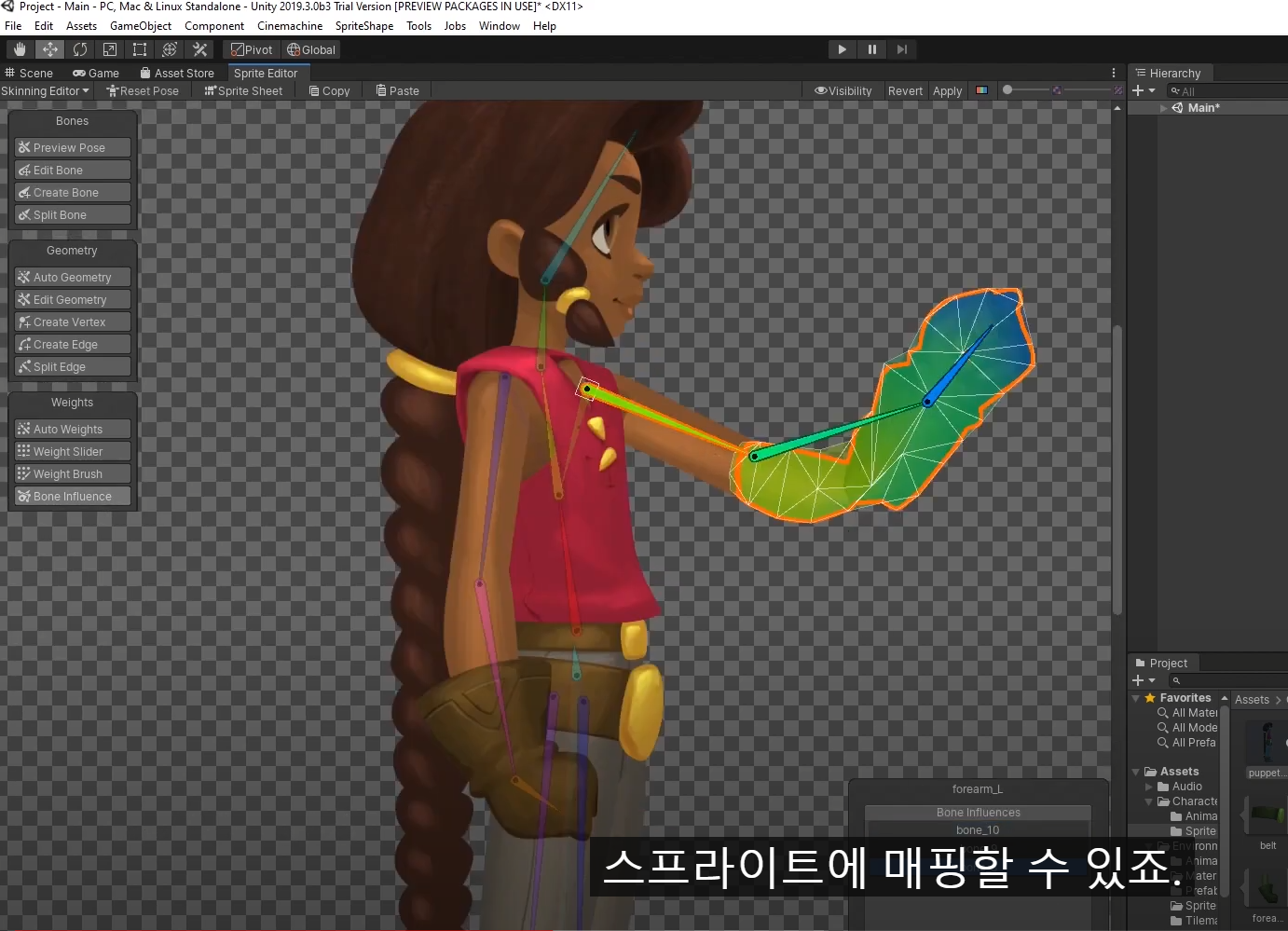
Task: Choose the Bone Influence tool
Action: click(73, 496)
